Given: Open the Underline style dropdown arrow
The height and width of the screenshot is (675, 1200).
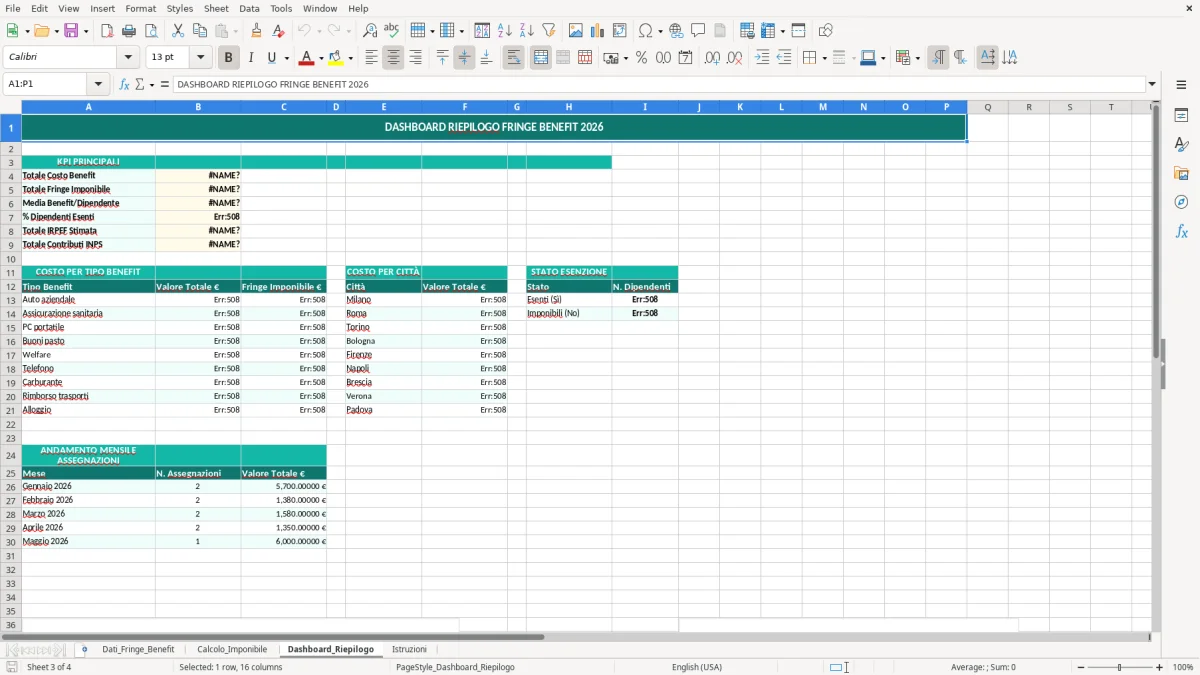Looking at the screenshot, I should 286,58.
